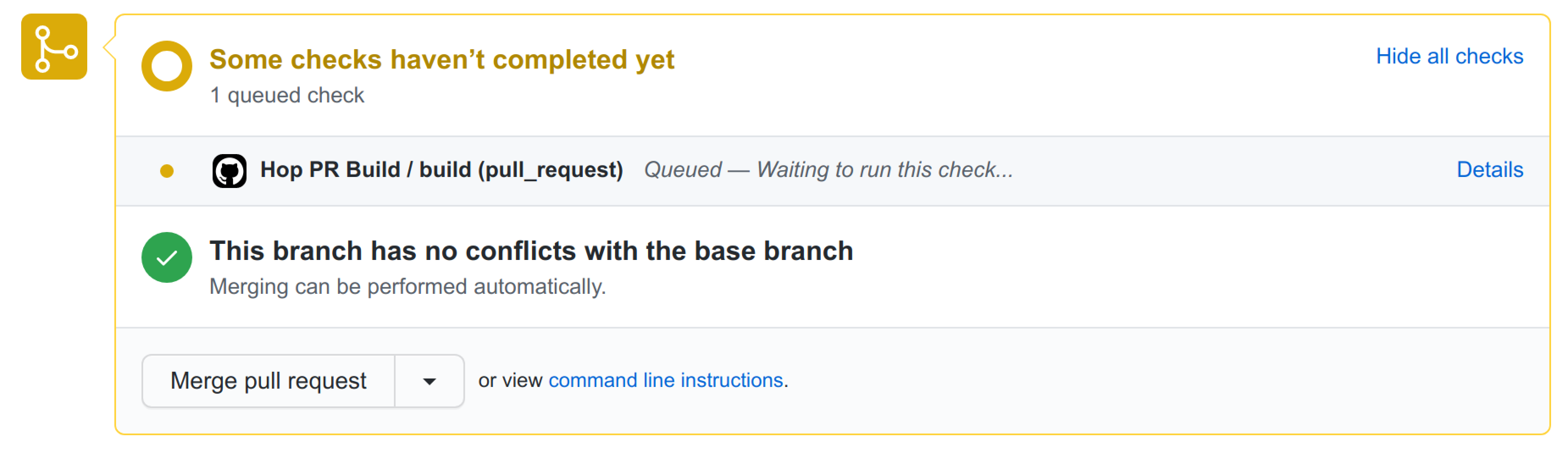Viewport: 1568px width, 453px height.
Task: Click the '1 queued check' summary text
Action: tap(287, 95)
